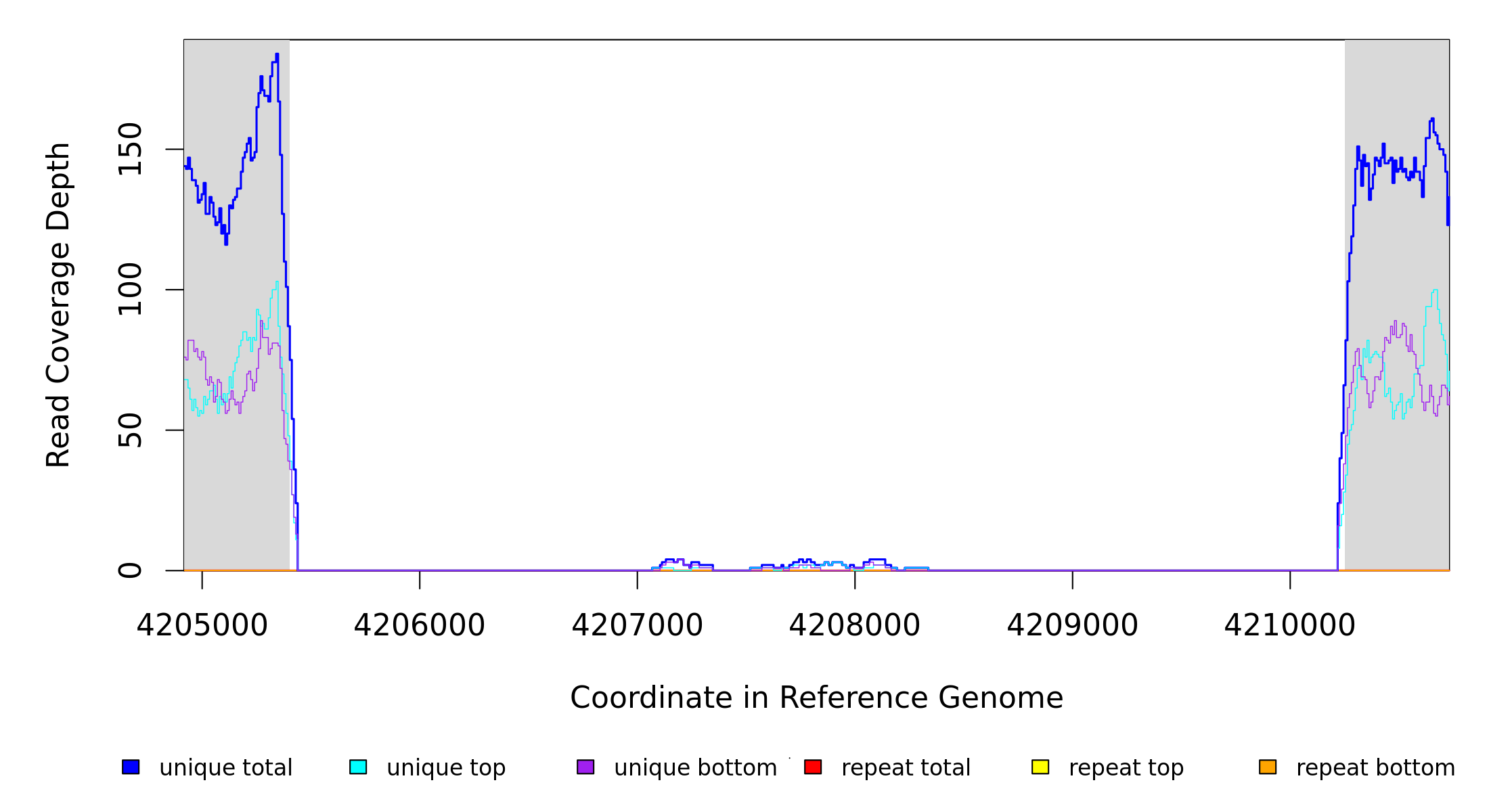Click the 'unique top' legend text
The image size is (1489, 812).
pos(446,768)
